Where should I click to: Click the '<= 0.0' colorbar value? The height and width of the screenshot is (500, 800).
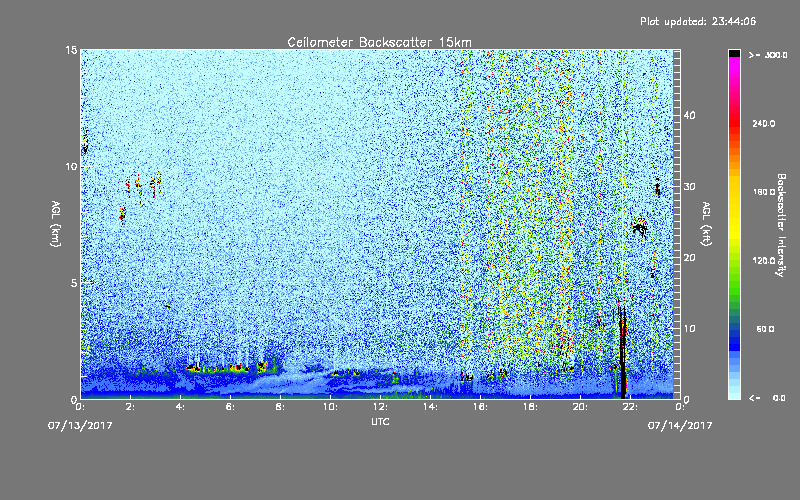(x=768, y=398)
